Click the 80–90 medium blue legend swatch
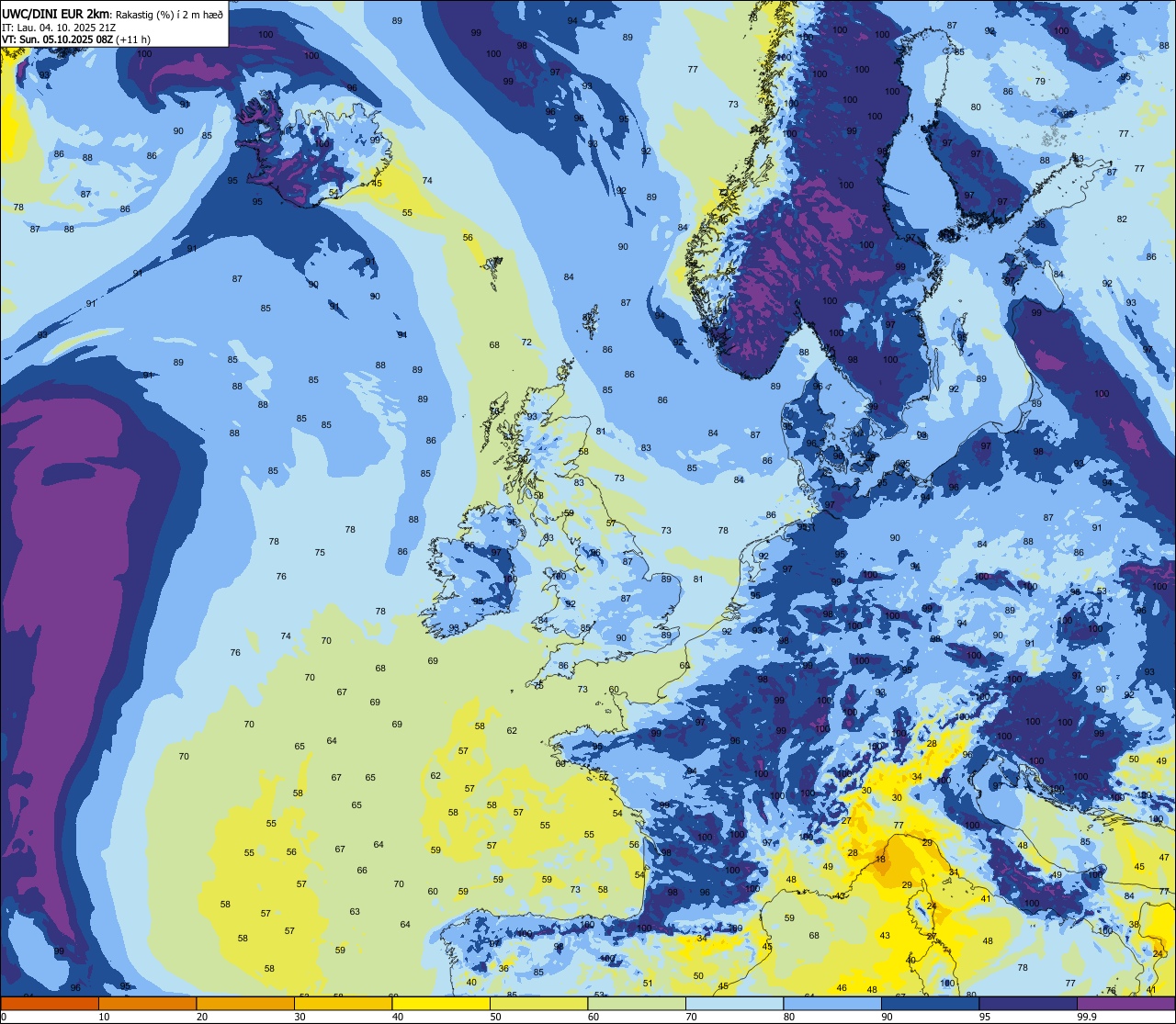1176x1024 pixels. [x=832, y=1003]
